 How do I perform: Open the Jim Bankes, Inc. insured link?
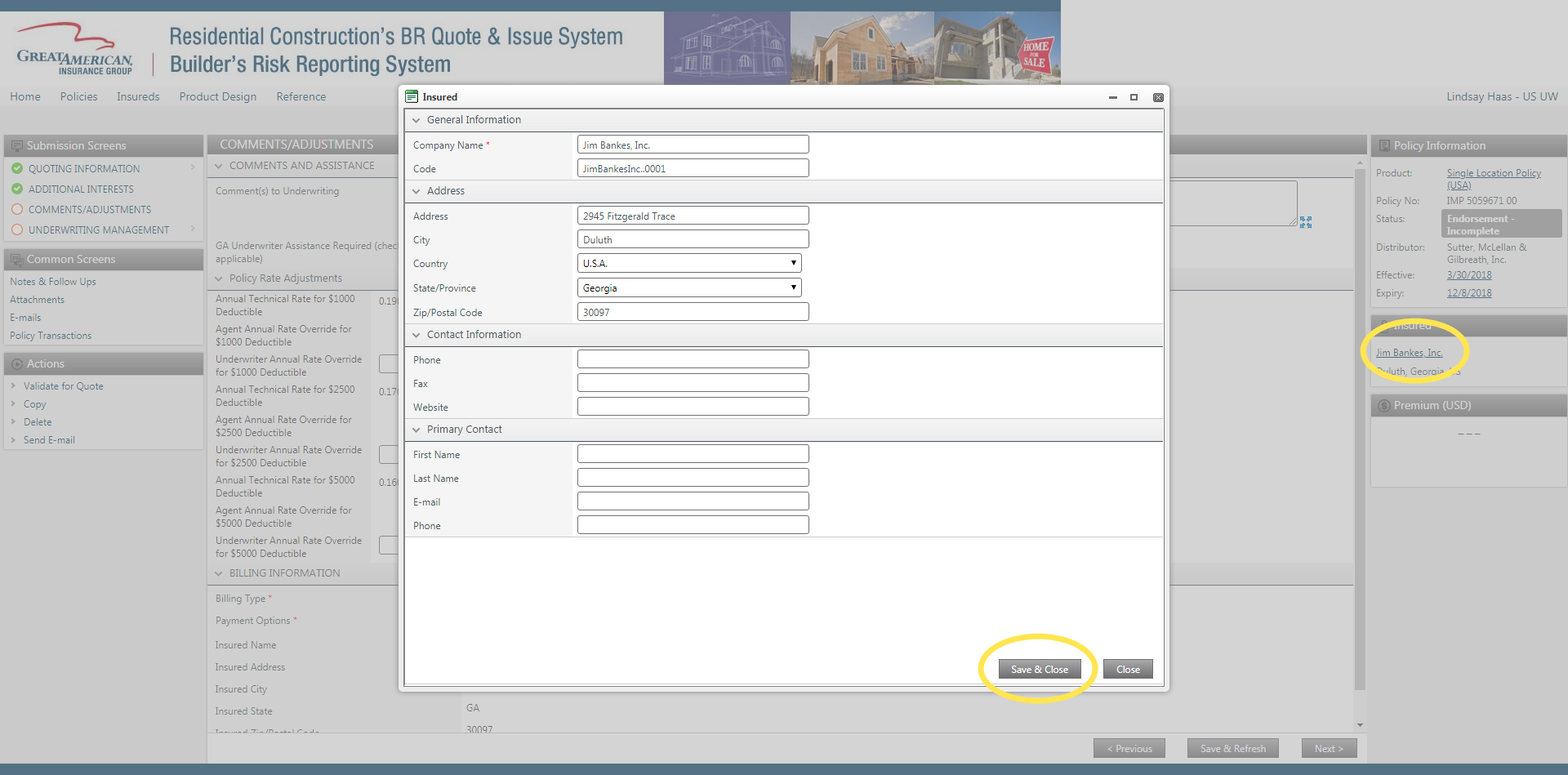(x=1409, y=353)
